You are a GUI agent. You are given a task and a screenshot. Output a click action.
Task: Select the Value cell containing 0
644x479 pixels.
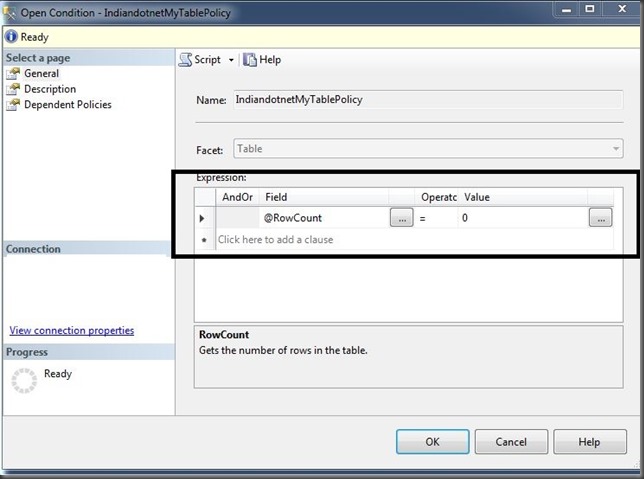coord(522,218)
